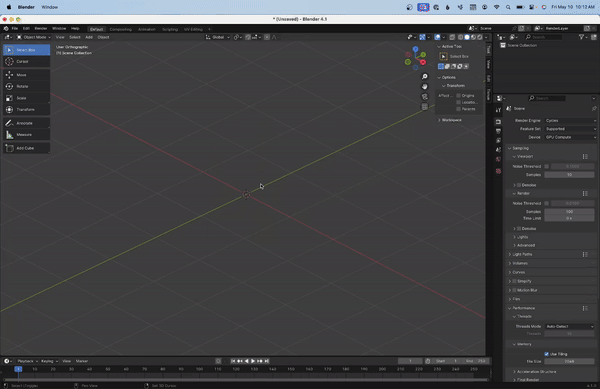
Task: Enable the Locations checkbox under Transform
Action: pos(458,102)
